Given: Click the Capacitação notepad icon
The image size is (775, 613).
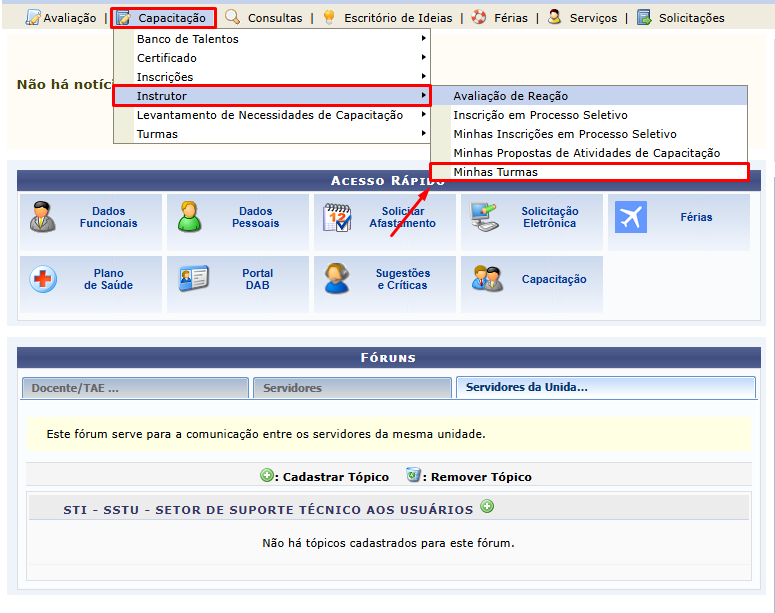Looking at the screenshot, I should (x=123, y=18).
